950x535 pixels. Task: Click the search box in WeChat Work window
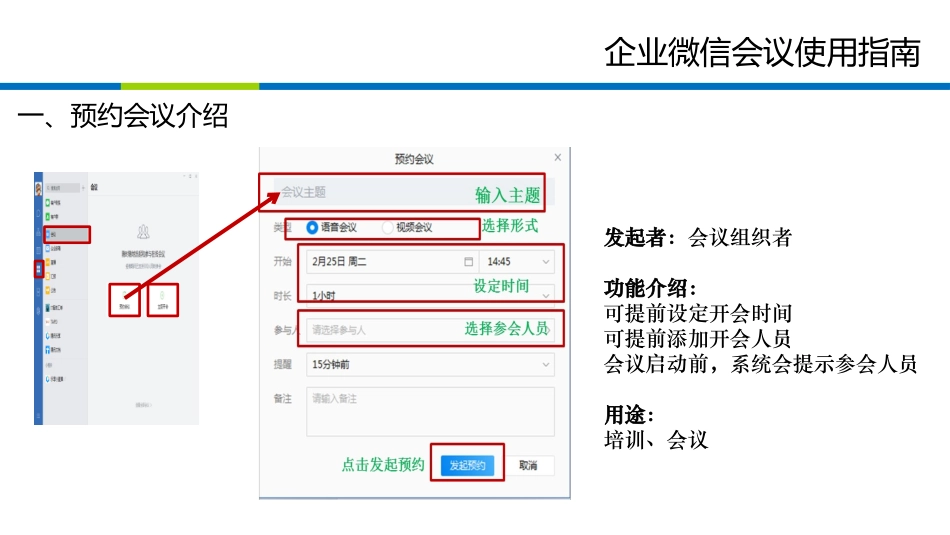62,188
